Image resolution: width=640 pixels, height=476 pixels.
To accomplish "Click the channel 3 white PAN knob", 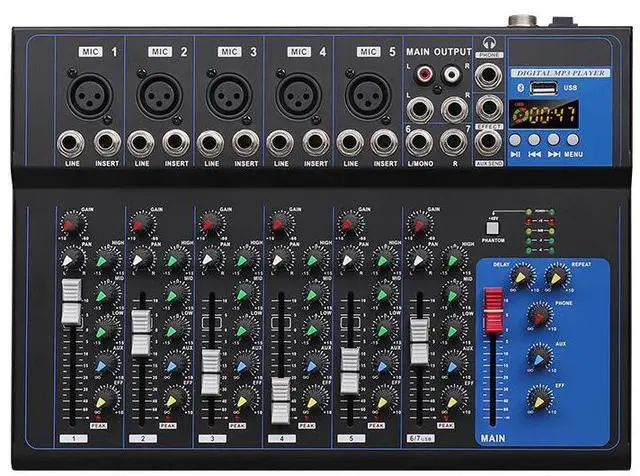I will pos(211,259).
